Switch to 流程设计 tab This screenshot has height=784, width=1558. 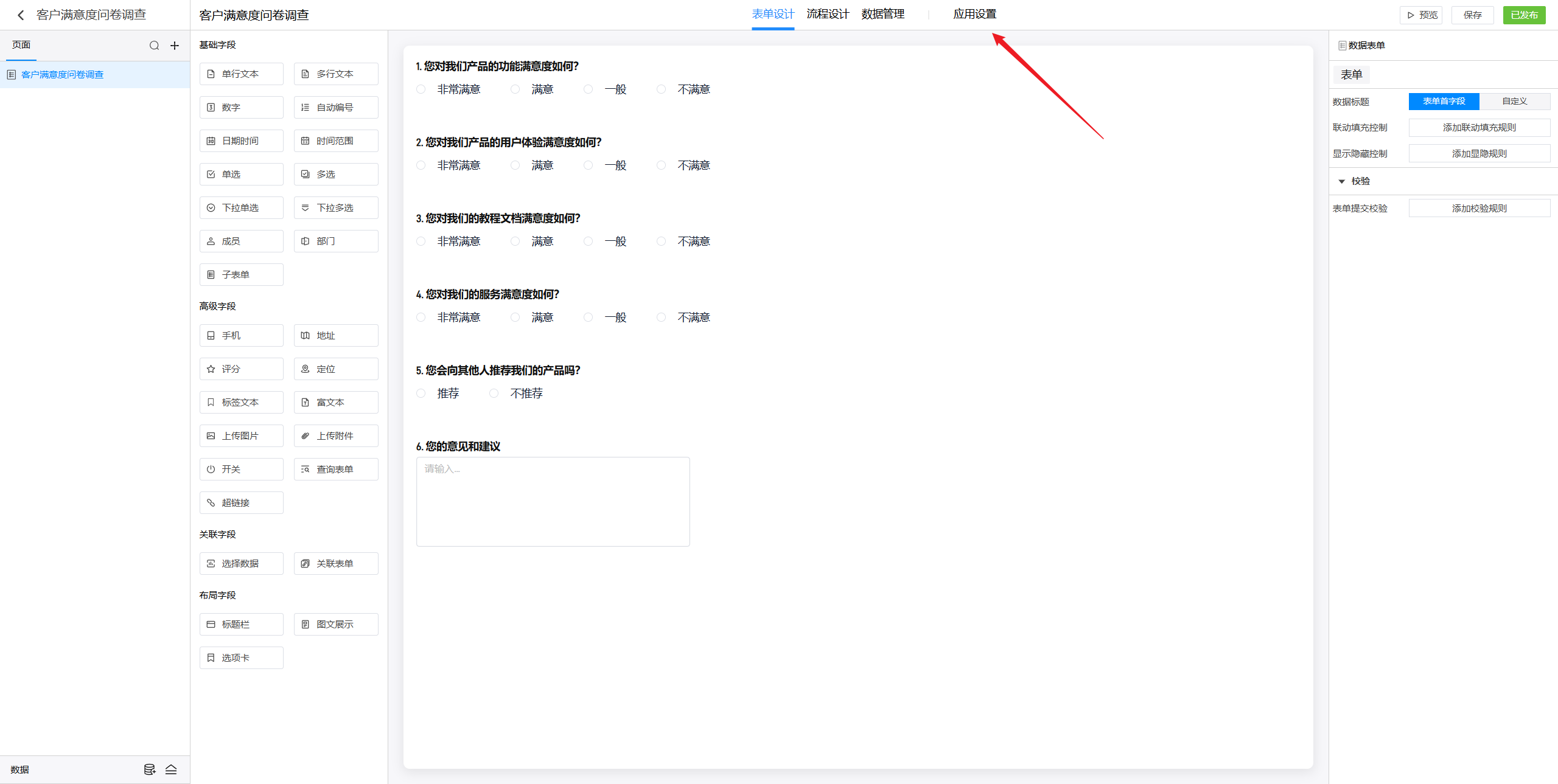click(828, 14)
